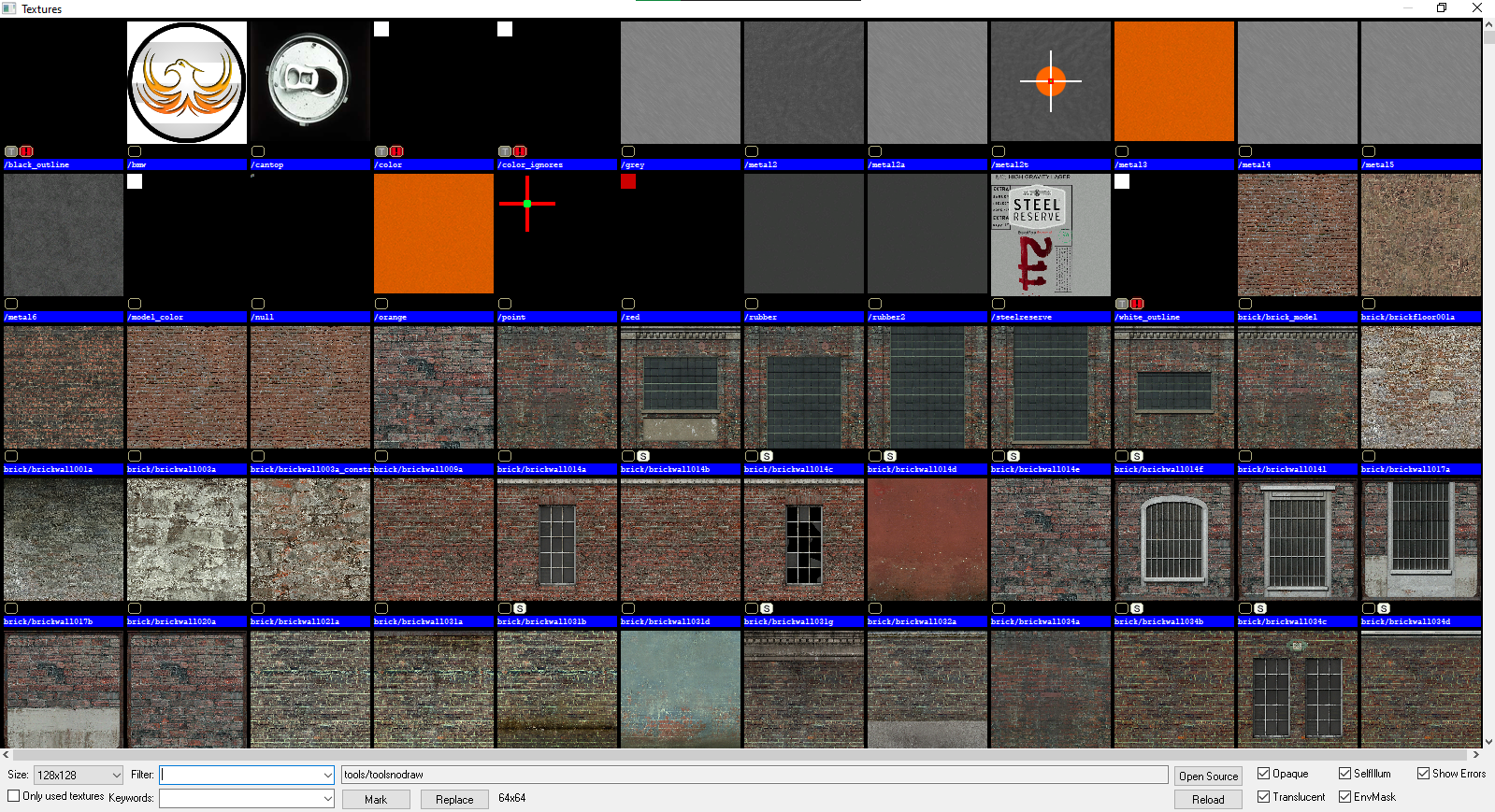Click the S badge under brickwall034d
This screenshot has height=812, width=1495.
pos(1384,608)
